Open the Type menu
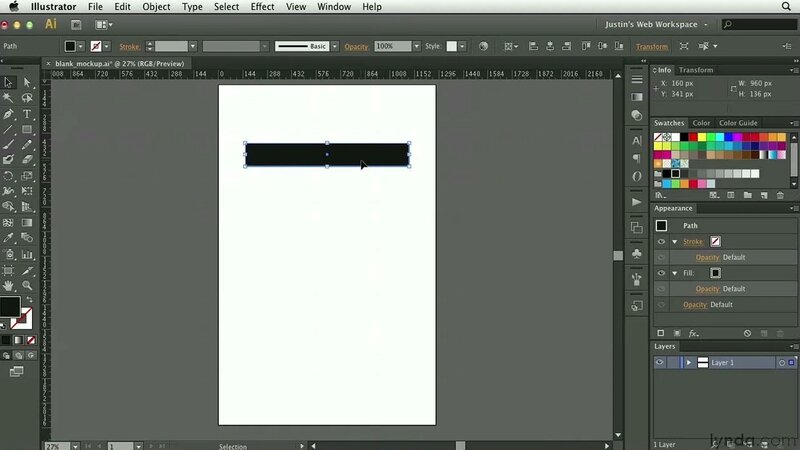800x450 pixels. (x=192, y=7)
